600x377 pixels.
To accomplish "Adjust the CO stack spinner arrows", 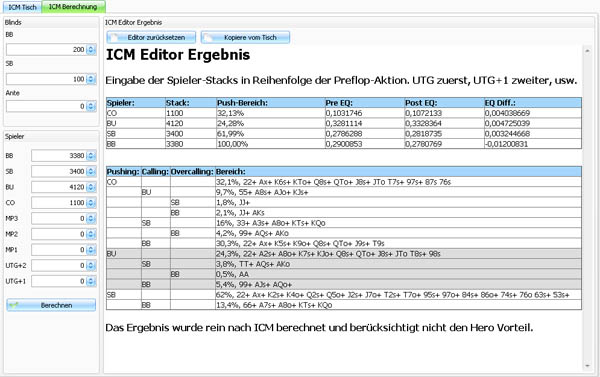I will tap(91, 202).
